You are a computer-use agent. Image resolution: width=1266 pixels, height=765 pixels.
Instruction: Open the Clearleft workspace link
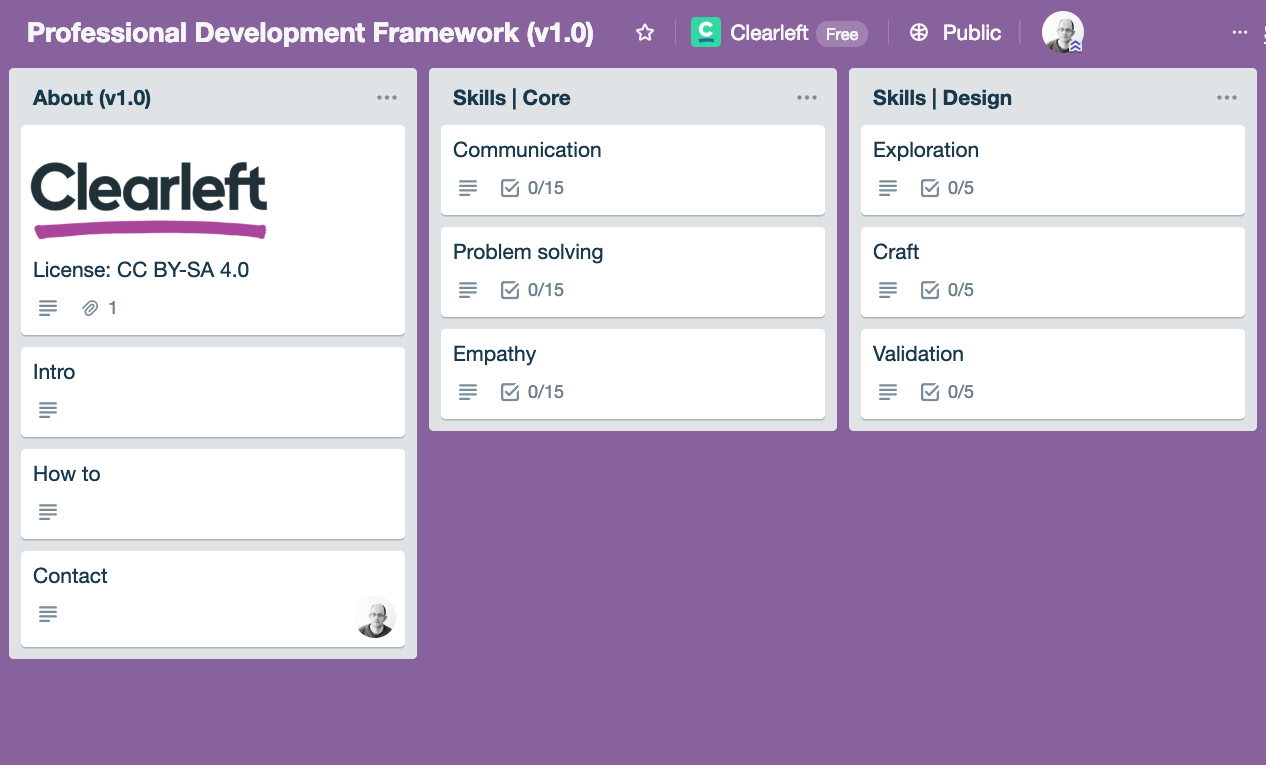click(x=769, y=33)
